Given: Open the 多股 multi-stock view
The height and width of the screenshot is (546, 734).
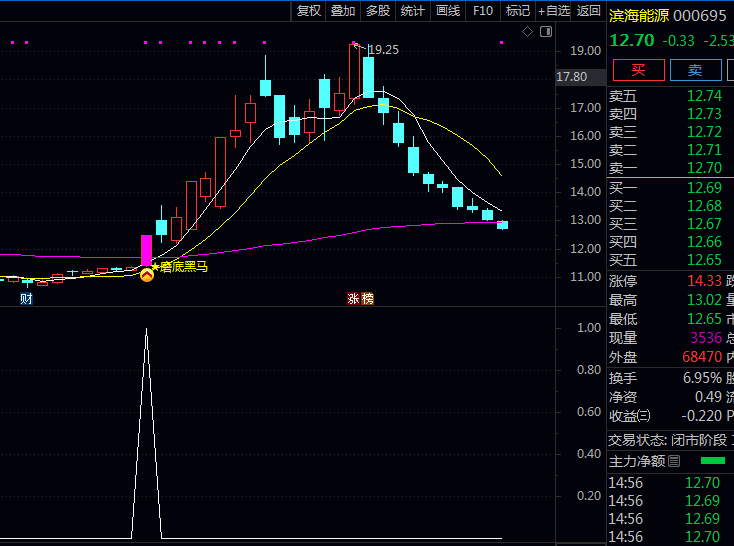Looking at the screenshot, I should 377,11.
